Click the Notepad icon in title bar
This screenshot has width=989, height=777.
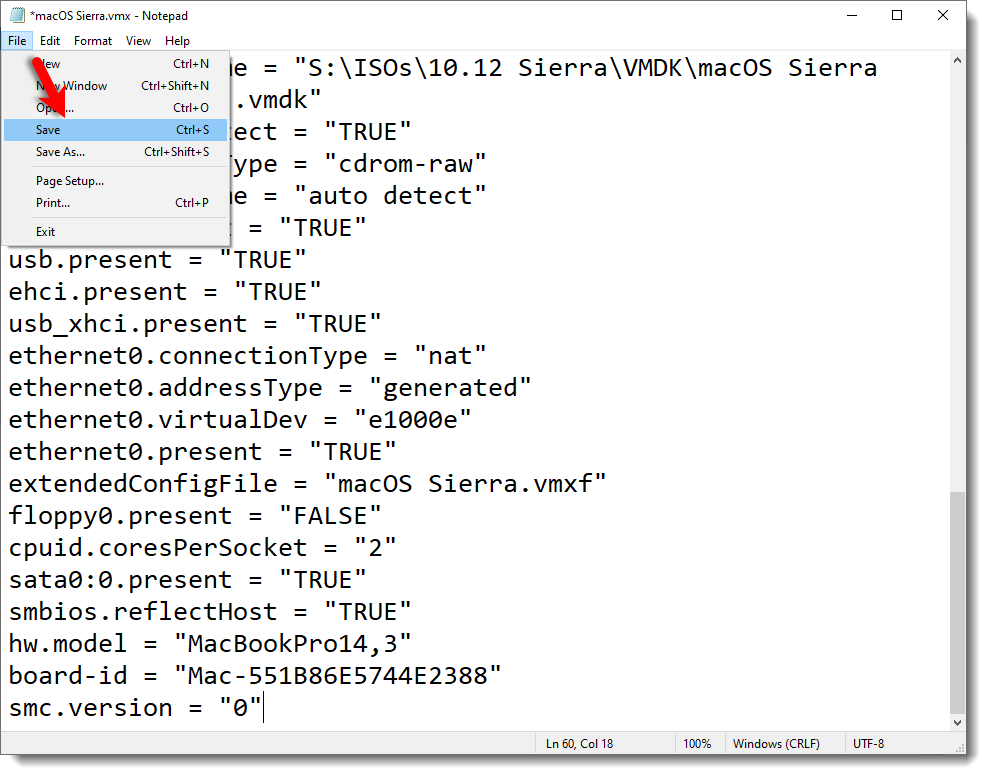click(16, 16)
